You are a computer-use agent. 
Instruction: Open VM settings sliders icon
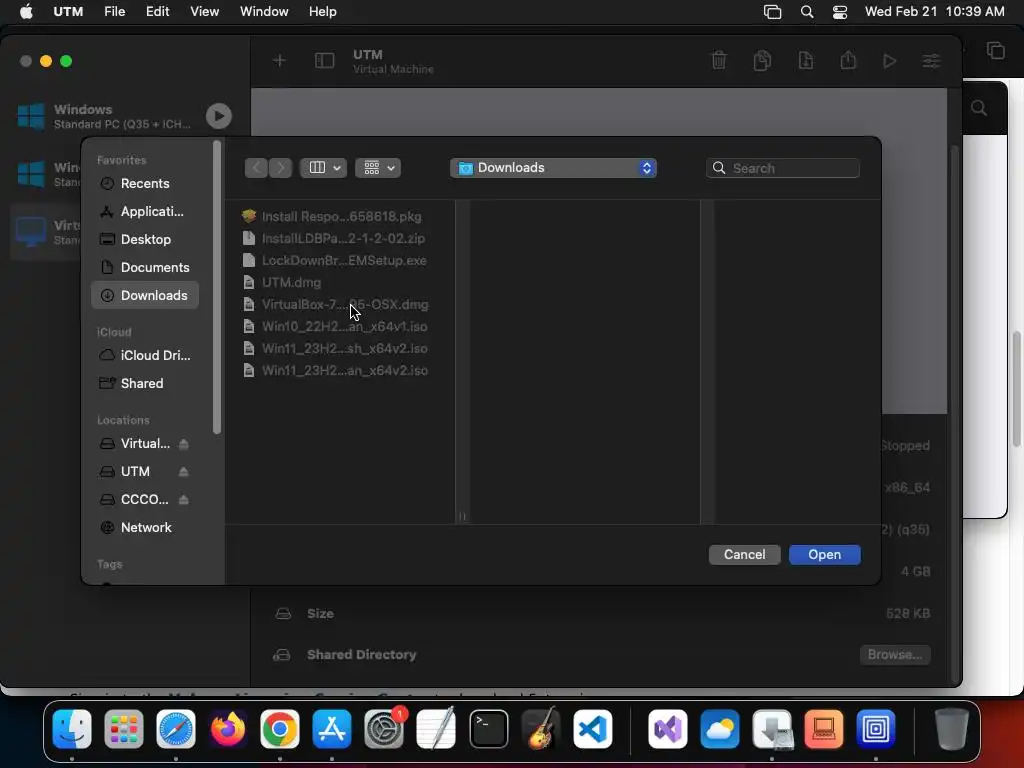pos(931,61)
